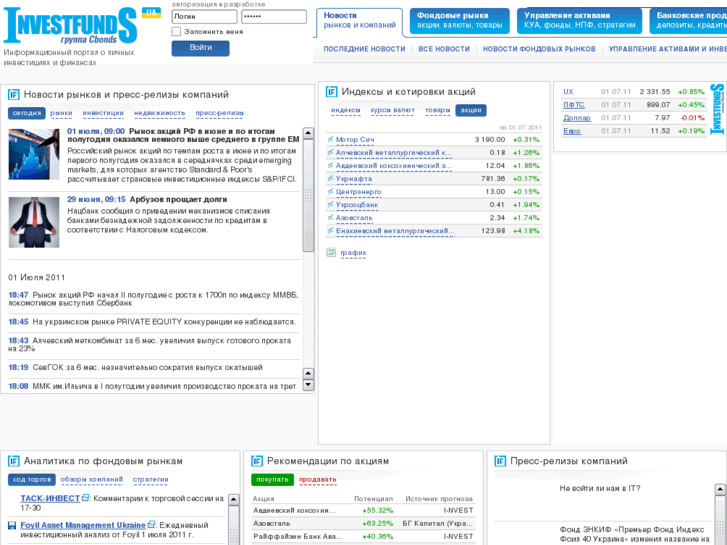Click chart icon next to Авдеевский коксохимический
Screen dimensions: 727x545
pyautogui.click(x=330, y=165)
